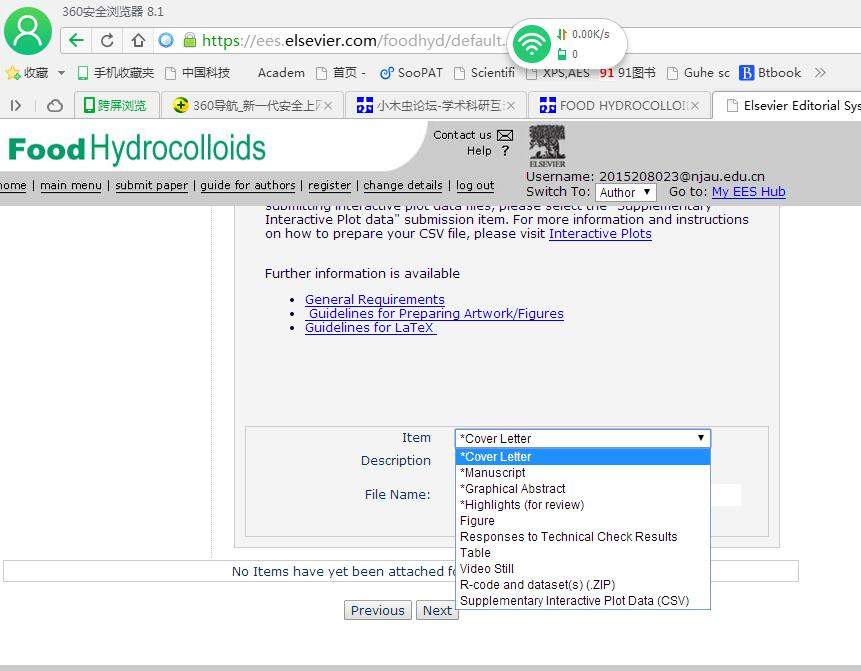Close the 360导航 tab
The width and height of the screenshot is (861, 671).
pos(328,105)
